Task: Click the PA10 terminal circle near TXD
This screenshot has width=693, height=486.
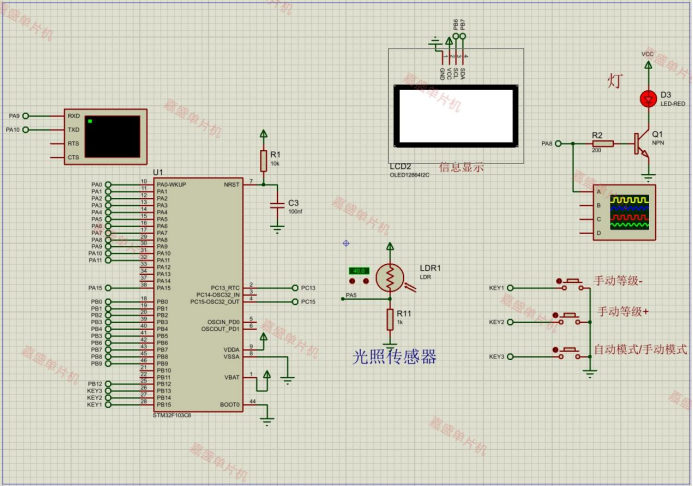Action: tap(26, 129)
